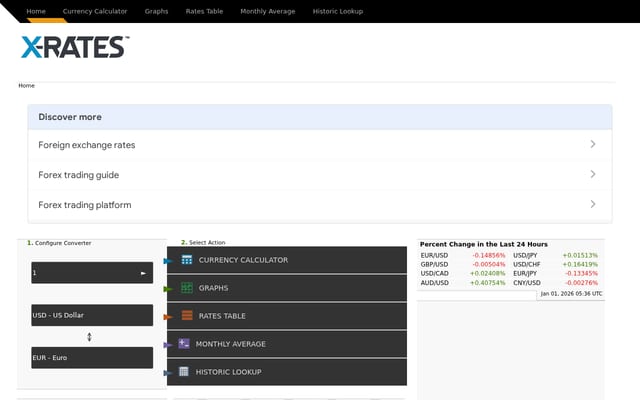The width and height of the screenshot is (640, 400).
Task: Expand the Foreign exchange rates chevron
Action: 593,144
